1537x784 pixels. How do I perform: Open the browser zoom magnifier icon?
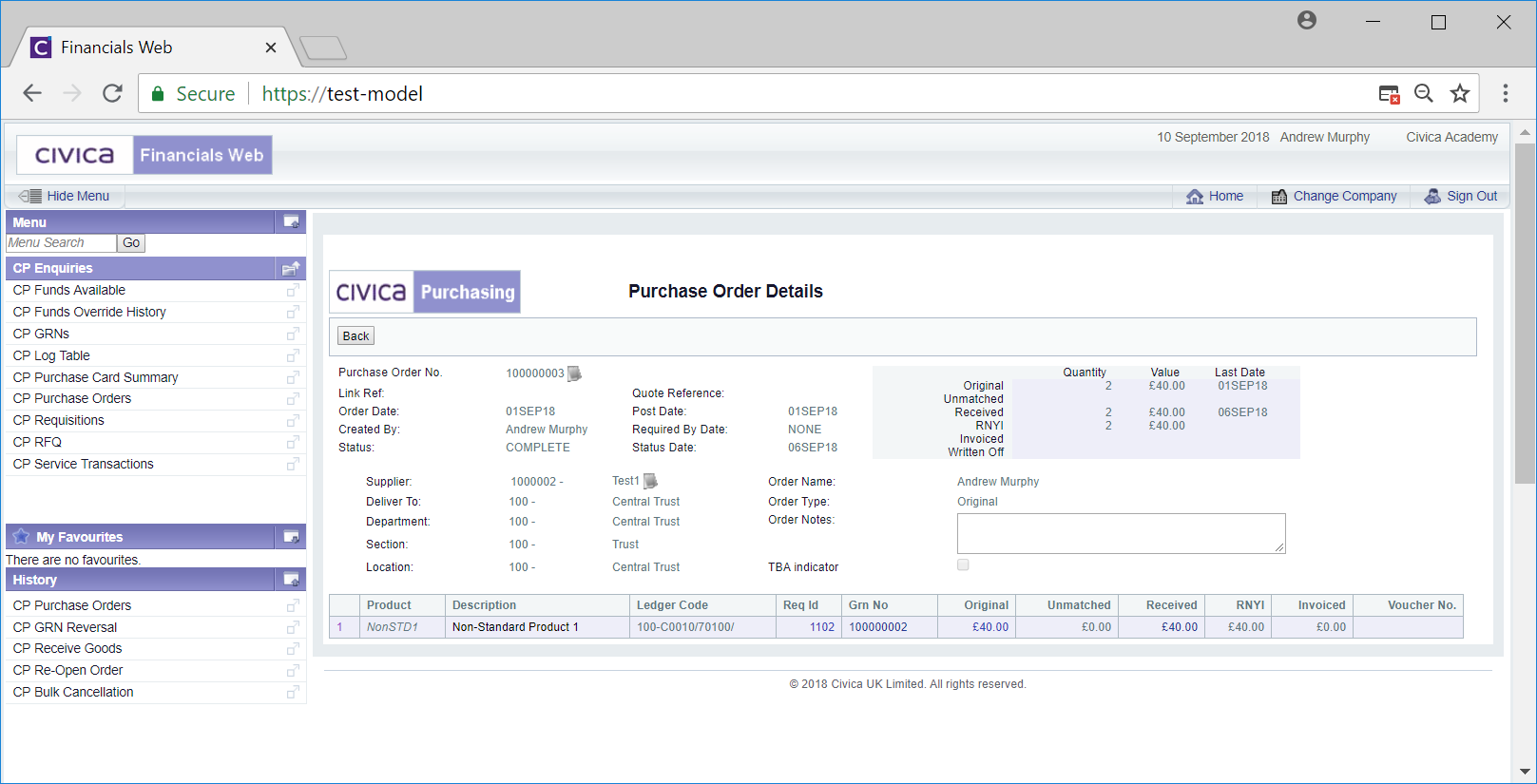[x=1424, y=93]
